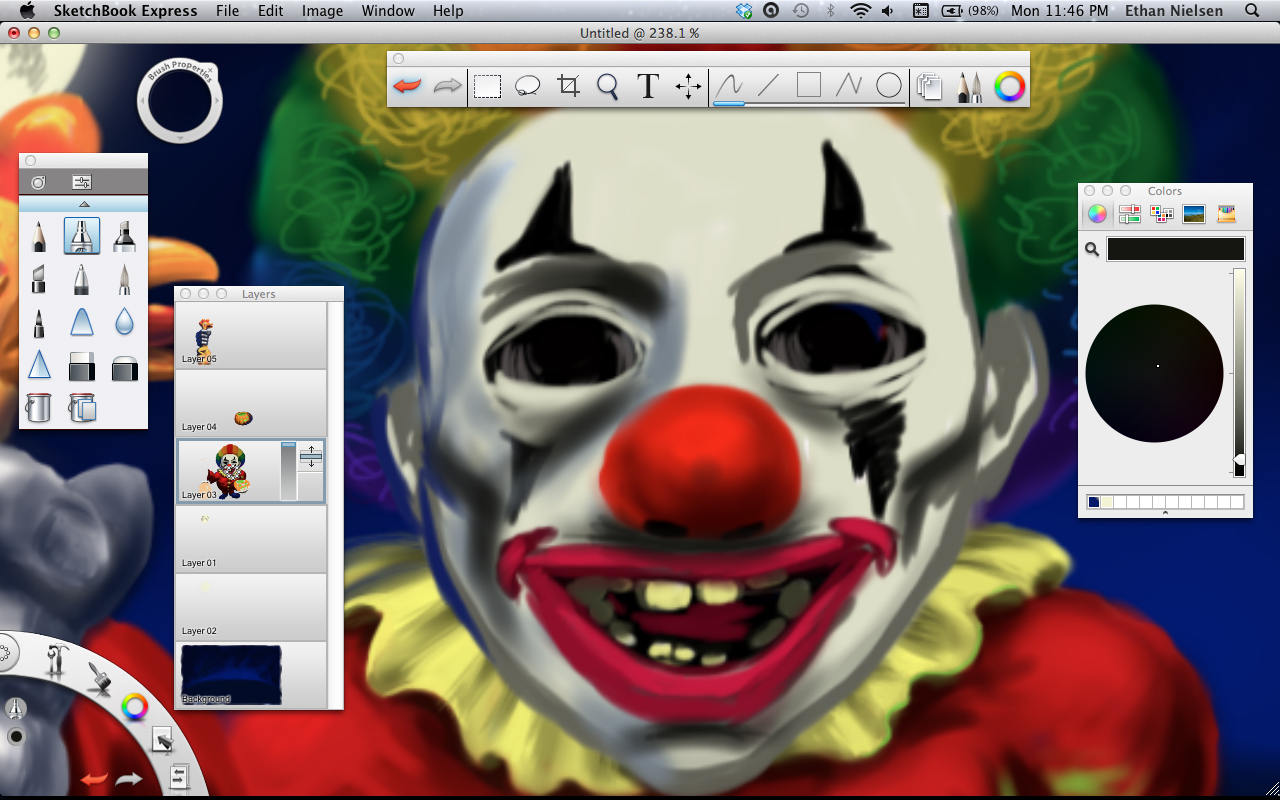Select the Soft Eraser
The width and height of the screenshot is (1280, 800).
tap(124, 368)
